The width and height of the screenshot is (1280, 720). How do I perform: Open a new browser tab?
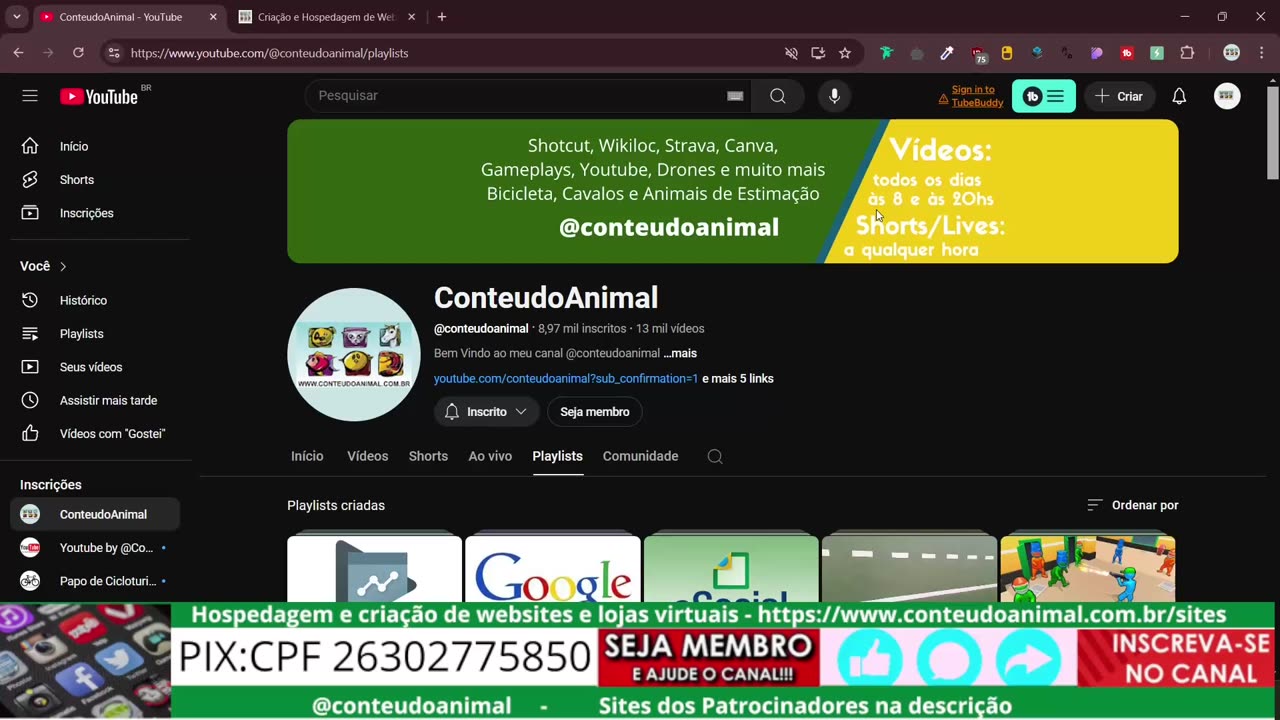[442, 17]
